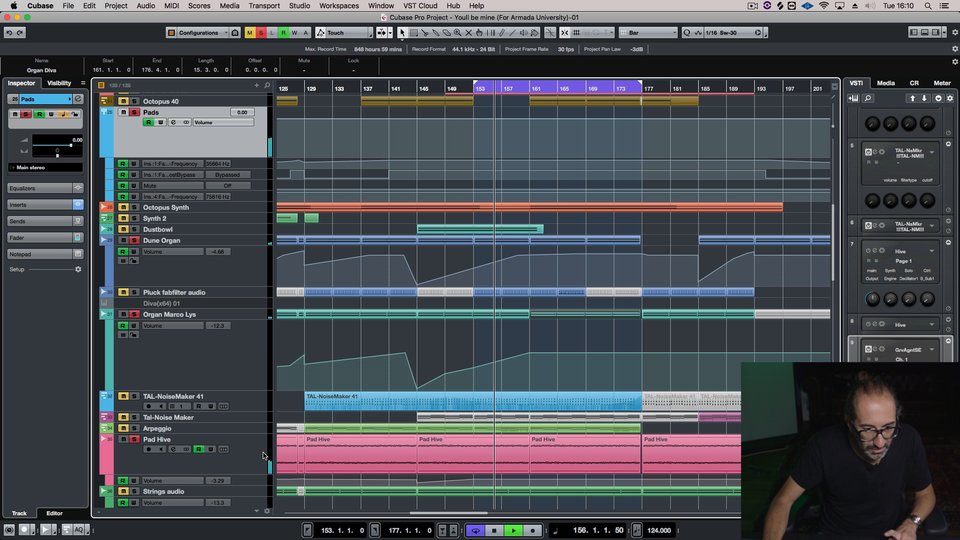Click the transport Record button
960x540 pixels.
pos(532,530)
